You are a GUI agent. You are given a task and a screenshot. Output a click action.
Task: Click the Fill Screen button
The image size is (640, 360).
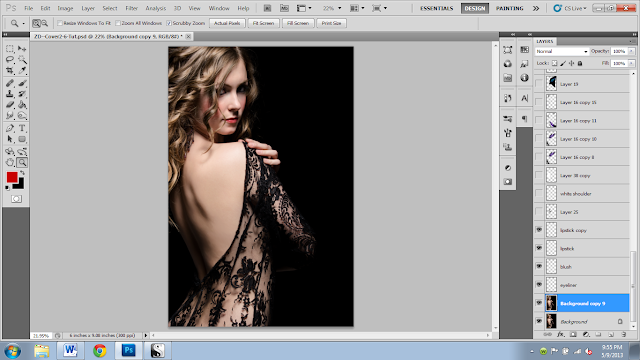point(298,23)
